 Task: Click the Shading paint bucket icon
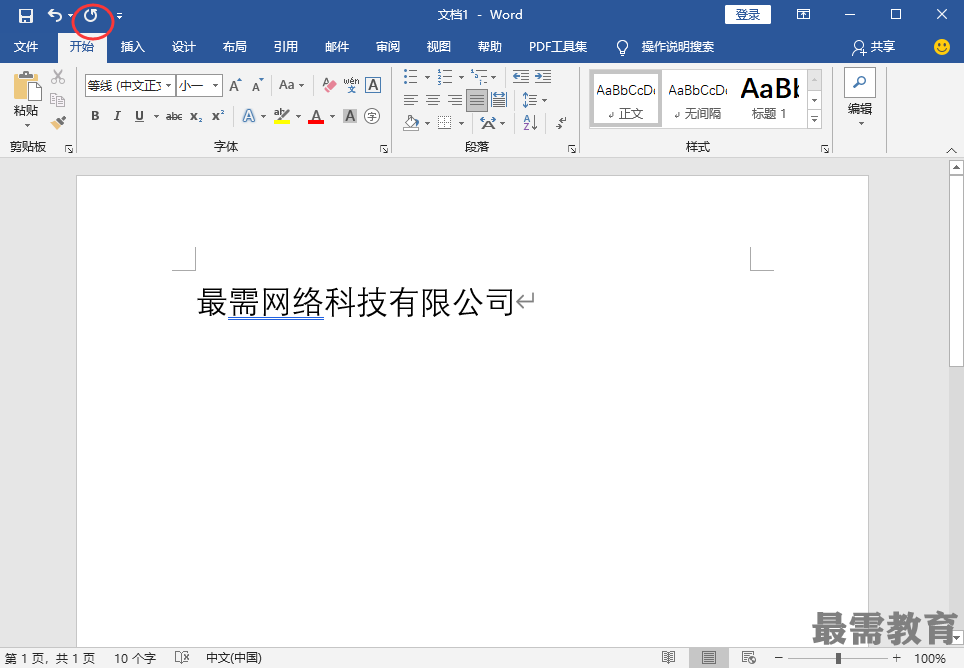411,123
